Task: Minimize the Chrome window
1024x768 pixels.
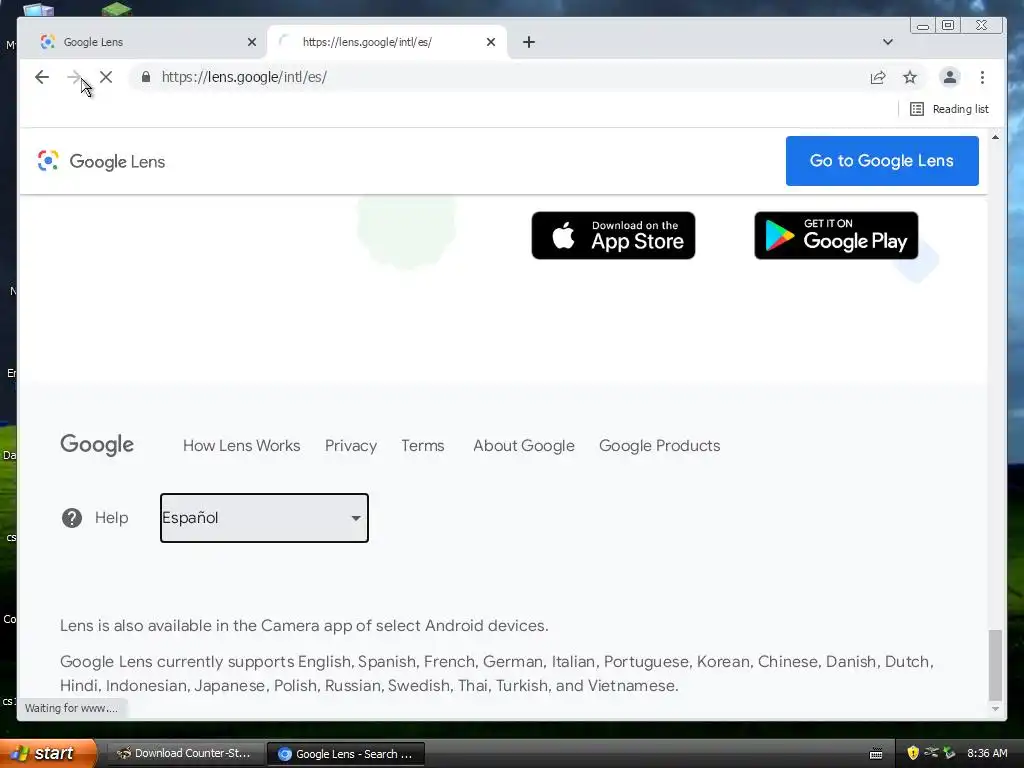Action: pyautogui.click(x=923, y=25)
